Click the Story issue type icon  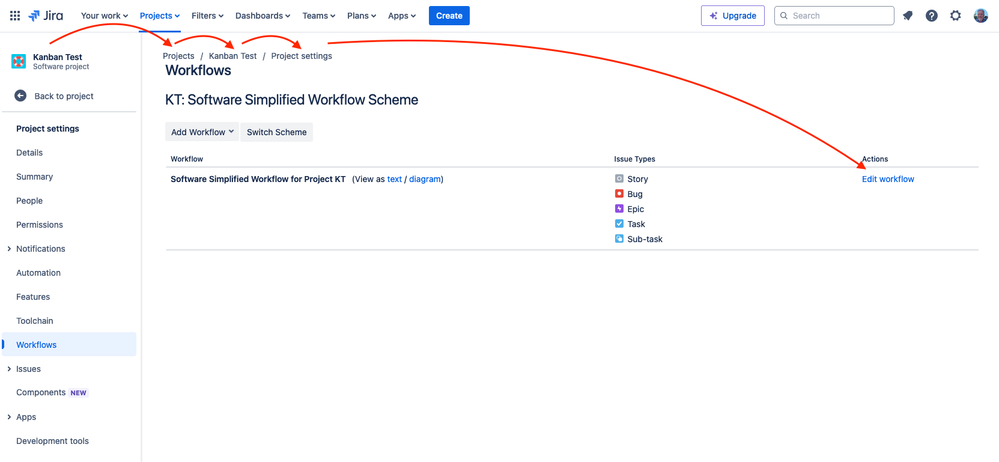click(x=619, y=179)
